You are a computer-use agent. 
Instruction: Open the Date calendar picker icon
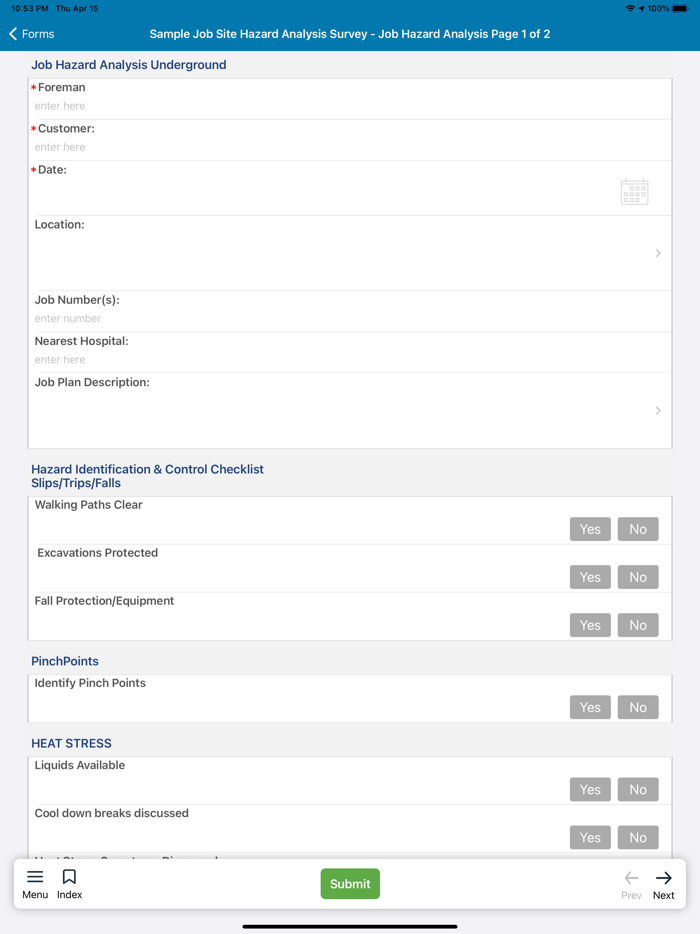click(634, 191)
